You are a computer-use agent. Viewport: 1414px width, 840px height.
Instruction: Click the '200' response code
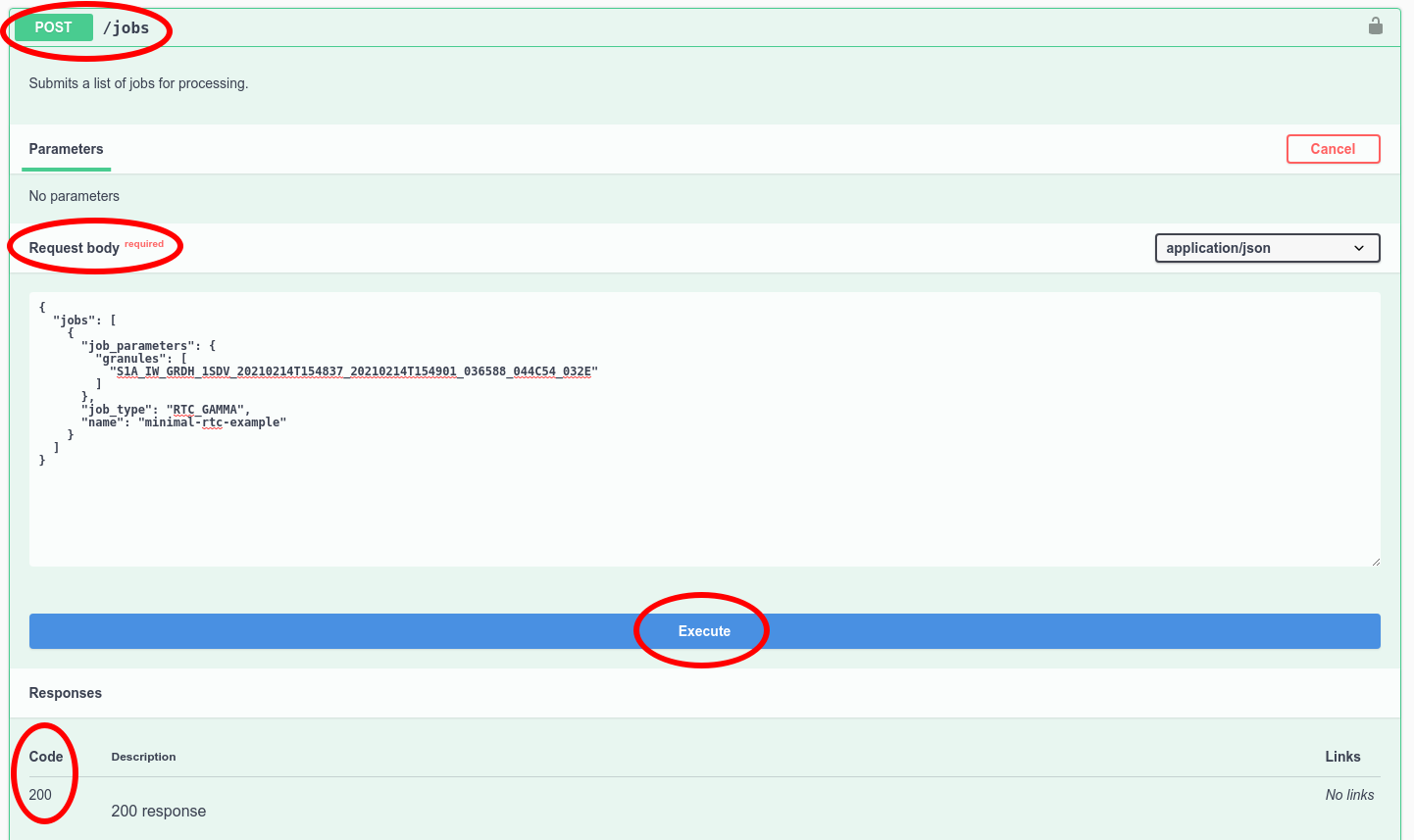click(40, 795)
